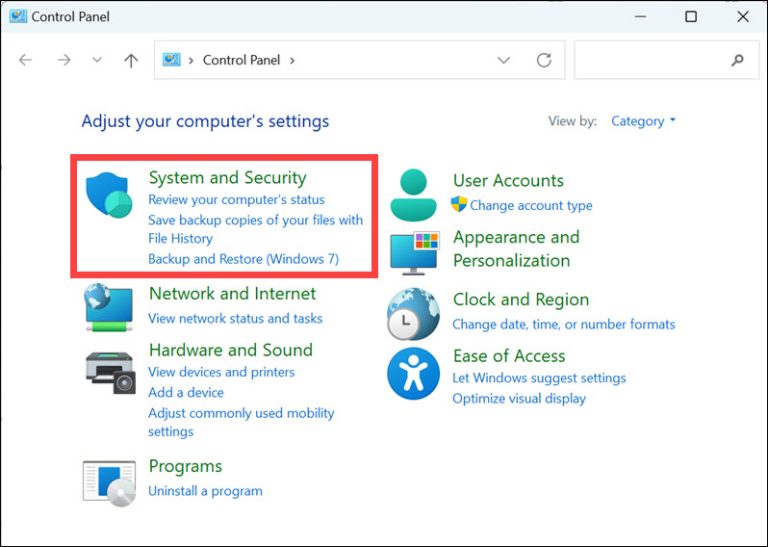Go up one level with the up arrow
This screenshot has width=768, height=547.
coord(131,60)
